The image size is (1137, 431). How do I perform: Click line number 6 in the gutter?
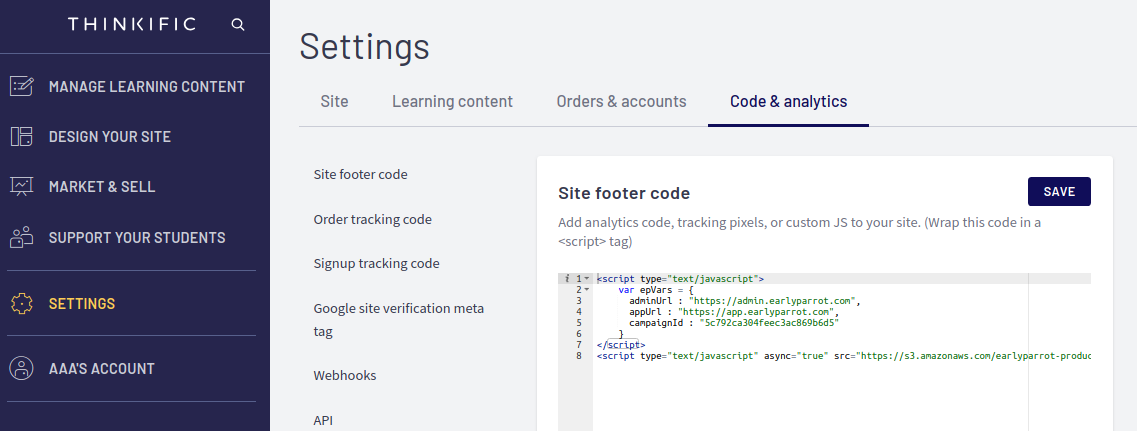coord(579,334)
